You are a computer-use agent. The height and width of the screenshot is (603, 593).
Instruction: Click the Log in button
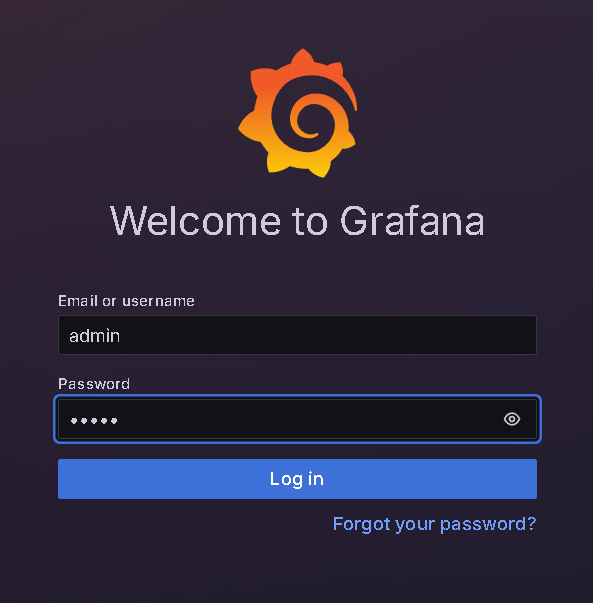297,479
